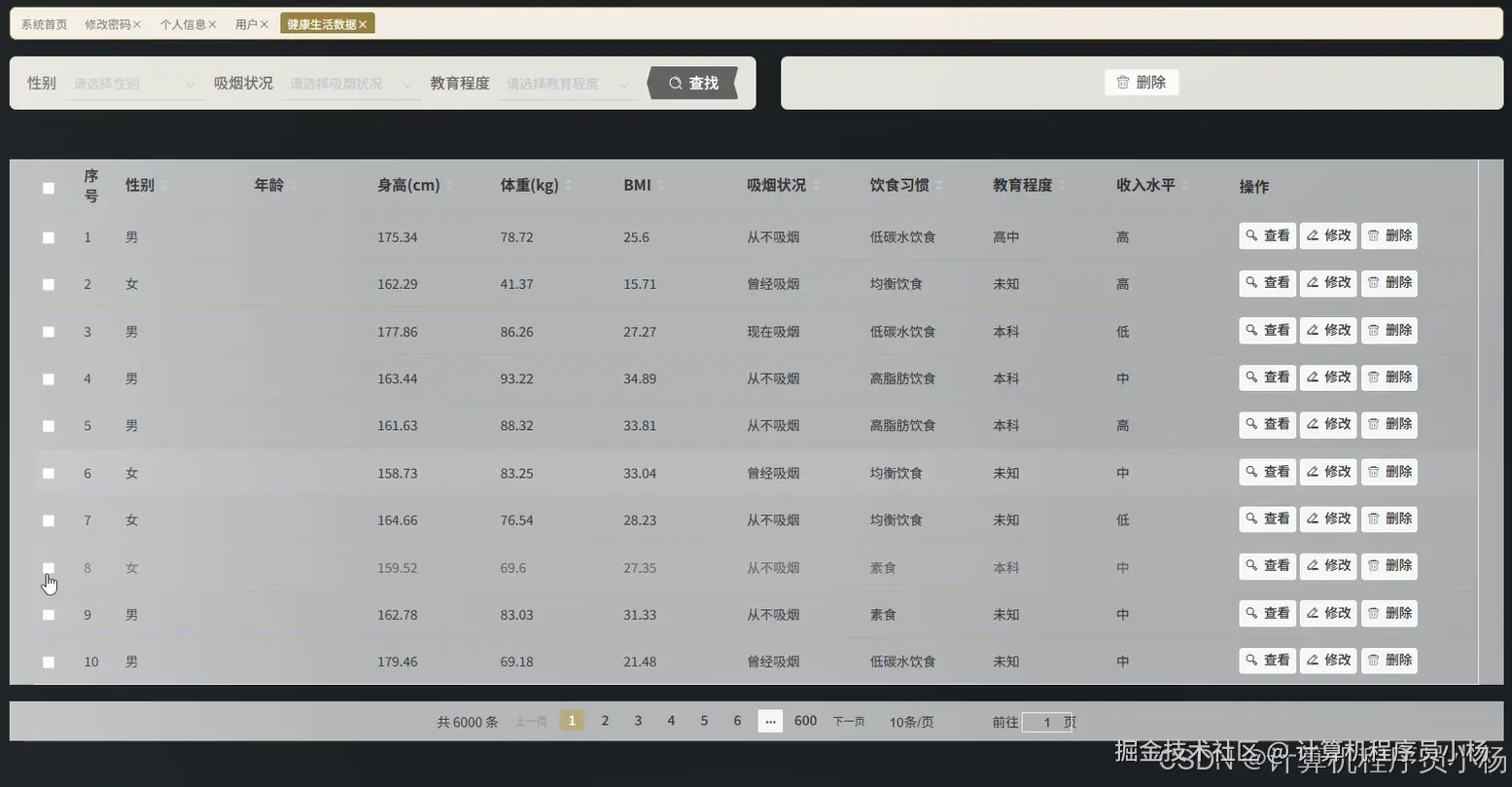Check the checkbox for row 3
Viewport: 1512px width, 787px height.
49,332
